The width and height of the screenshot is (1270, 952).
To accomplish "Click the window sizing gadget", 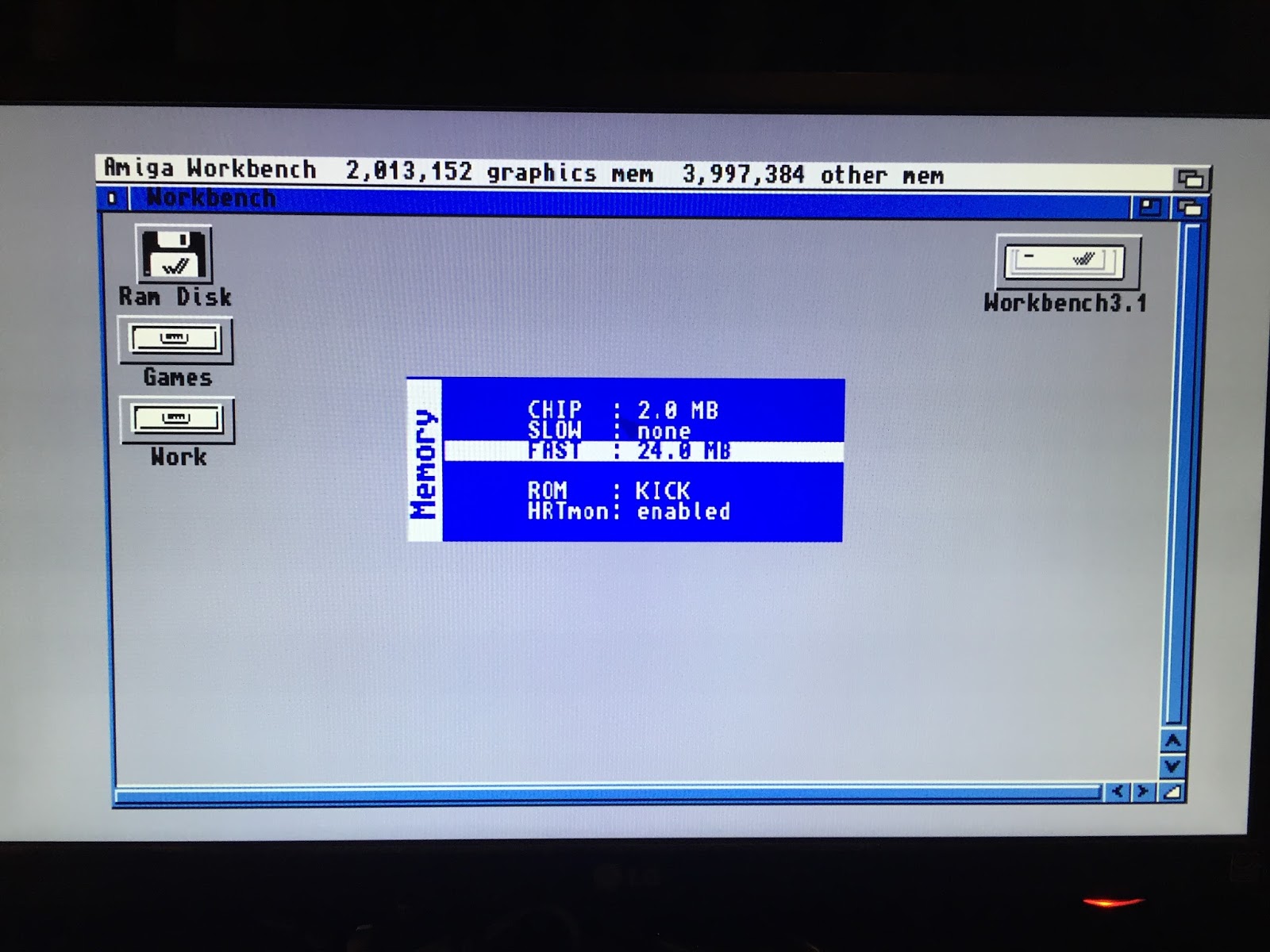I will point(1172,791).
